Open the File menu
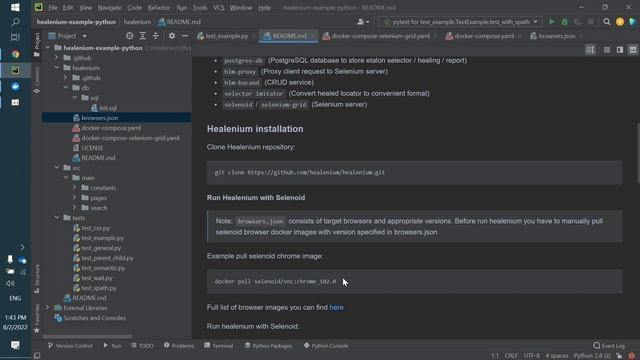This screenshot has height=360, width=640. [53, 7]
